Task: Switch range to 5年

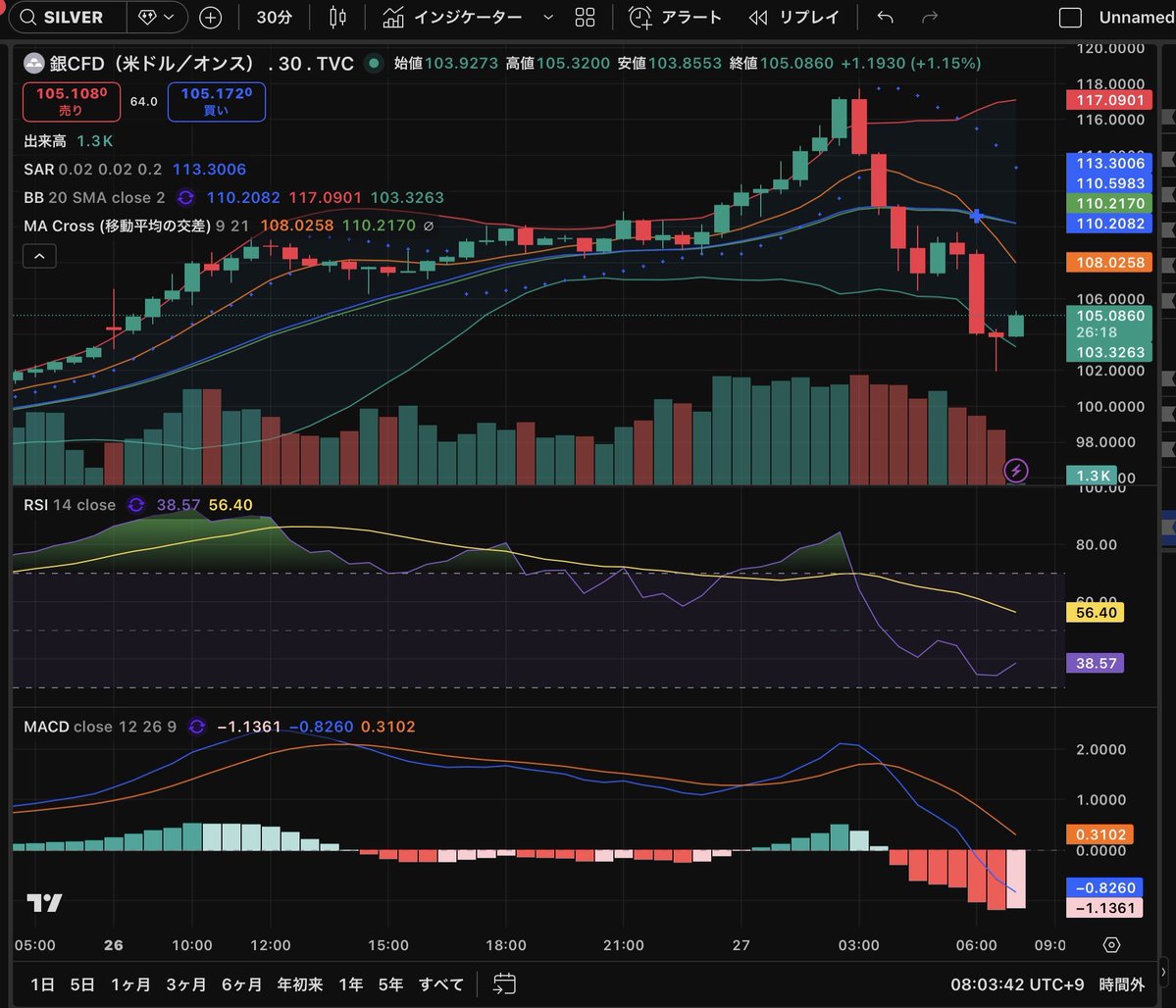Action: pyautogui.click(x=390, y=984)
